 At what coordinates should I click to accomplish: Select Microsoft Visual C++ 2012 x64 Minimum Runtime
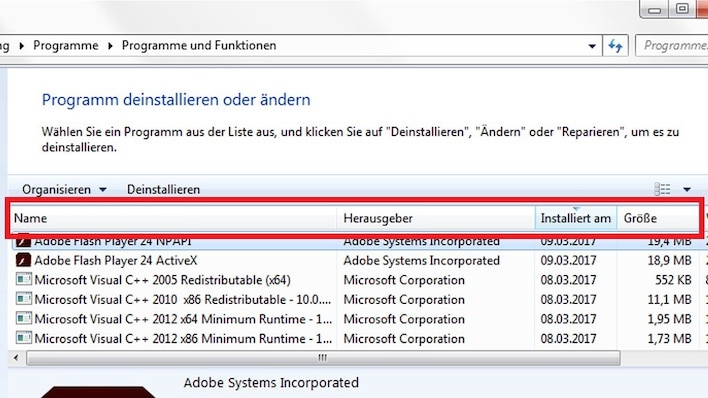click(x=183, y=319)
